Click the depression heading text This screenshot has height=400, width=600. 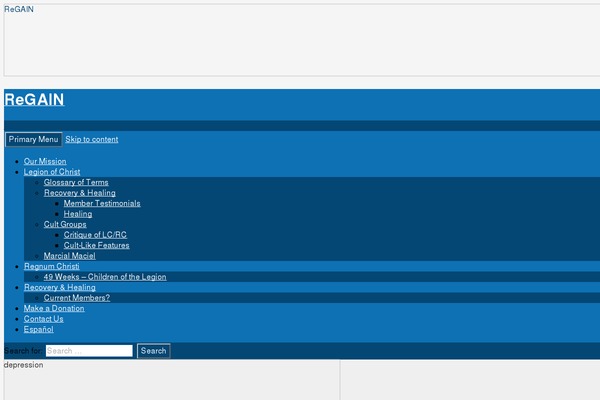point(23,365)
